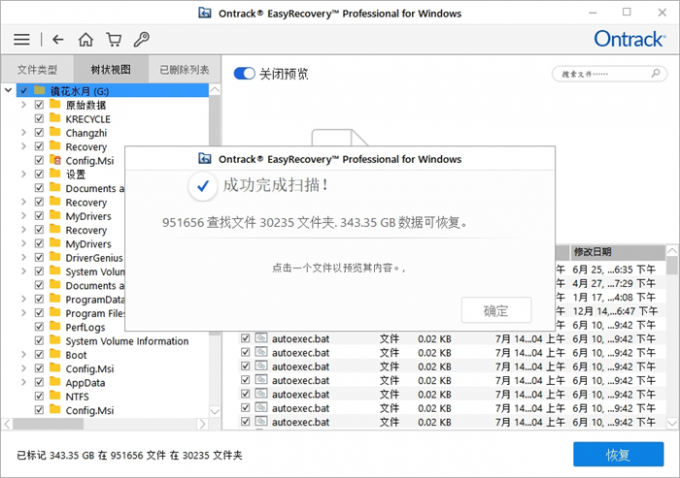Expand the DriverGenius folder
The height and width of the screenshot is (478, 680).
24,257
